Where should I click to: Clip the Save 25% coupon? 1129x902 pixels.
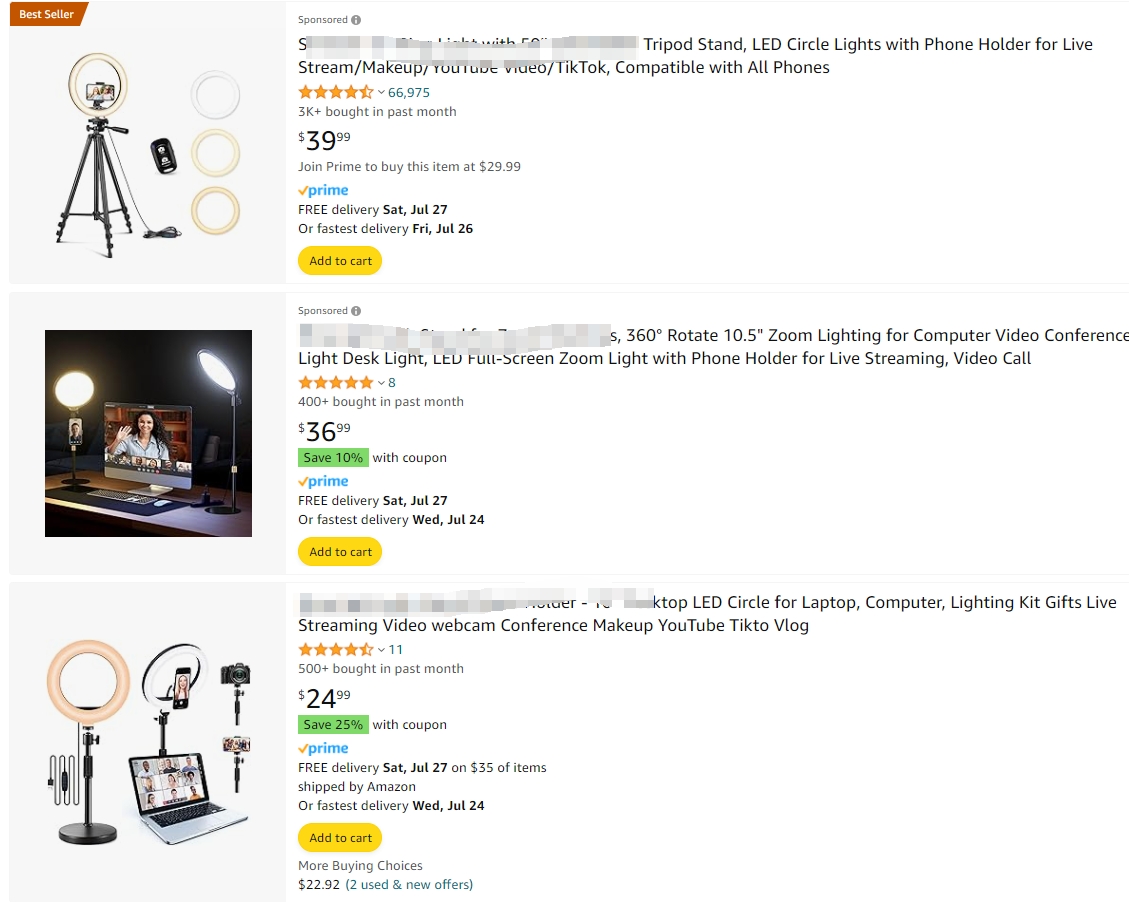click(333, 725)
